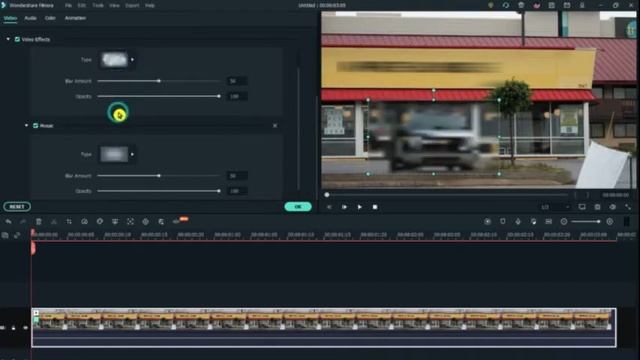The width and height of the screenshot is (640, 360).
Task: Open the first mosaic Type arrow
Action: click(x=132, y=60)
